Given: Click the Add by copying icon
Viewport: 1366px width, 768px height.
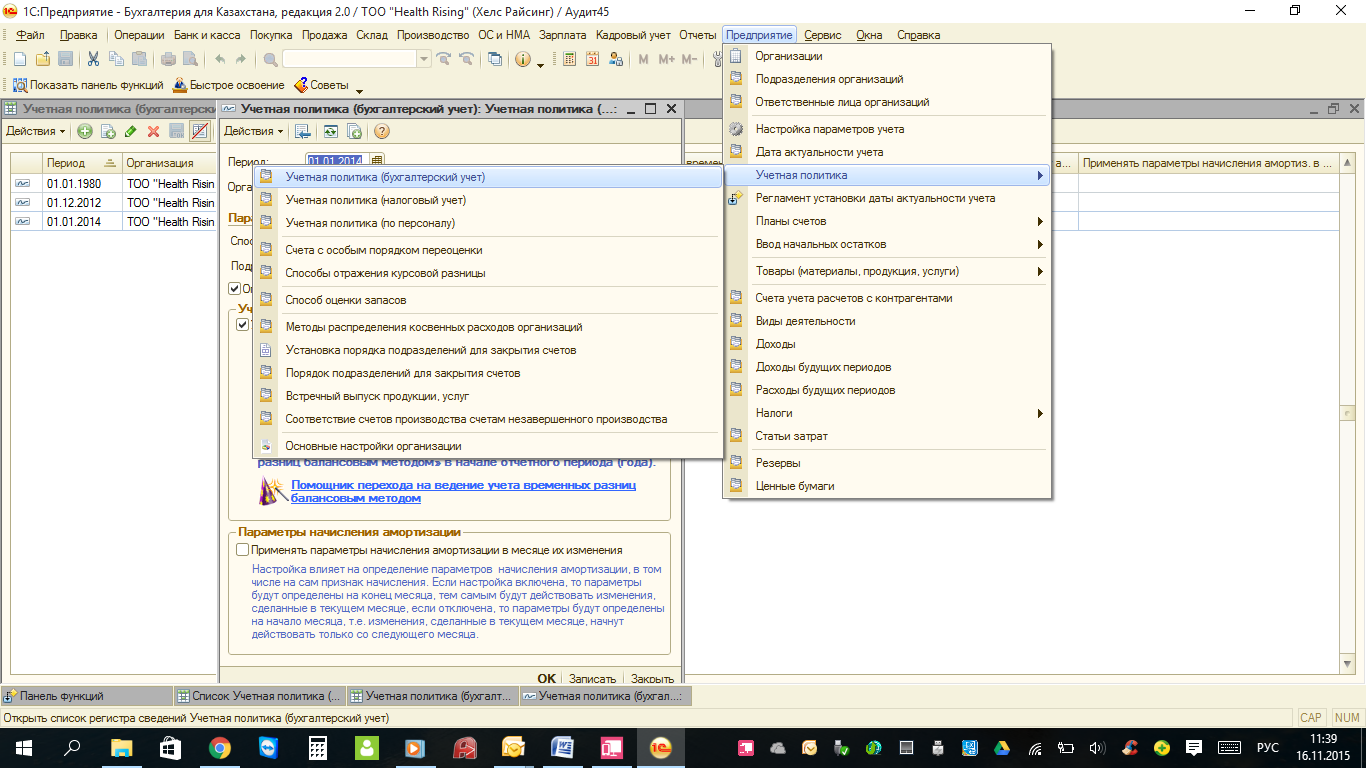Looking at the screenshot, I should [x=108, y=131].
